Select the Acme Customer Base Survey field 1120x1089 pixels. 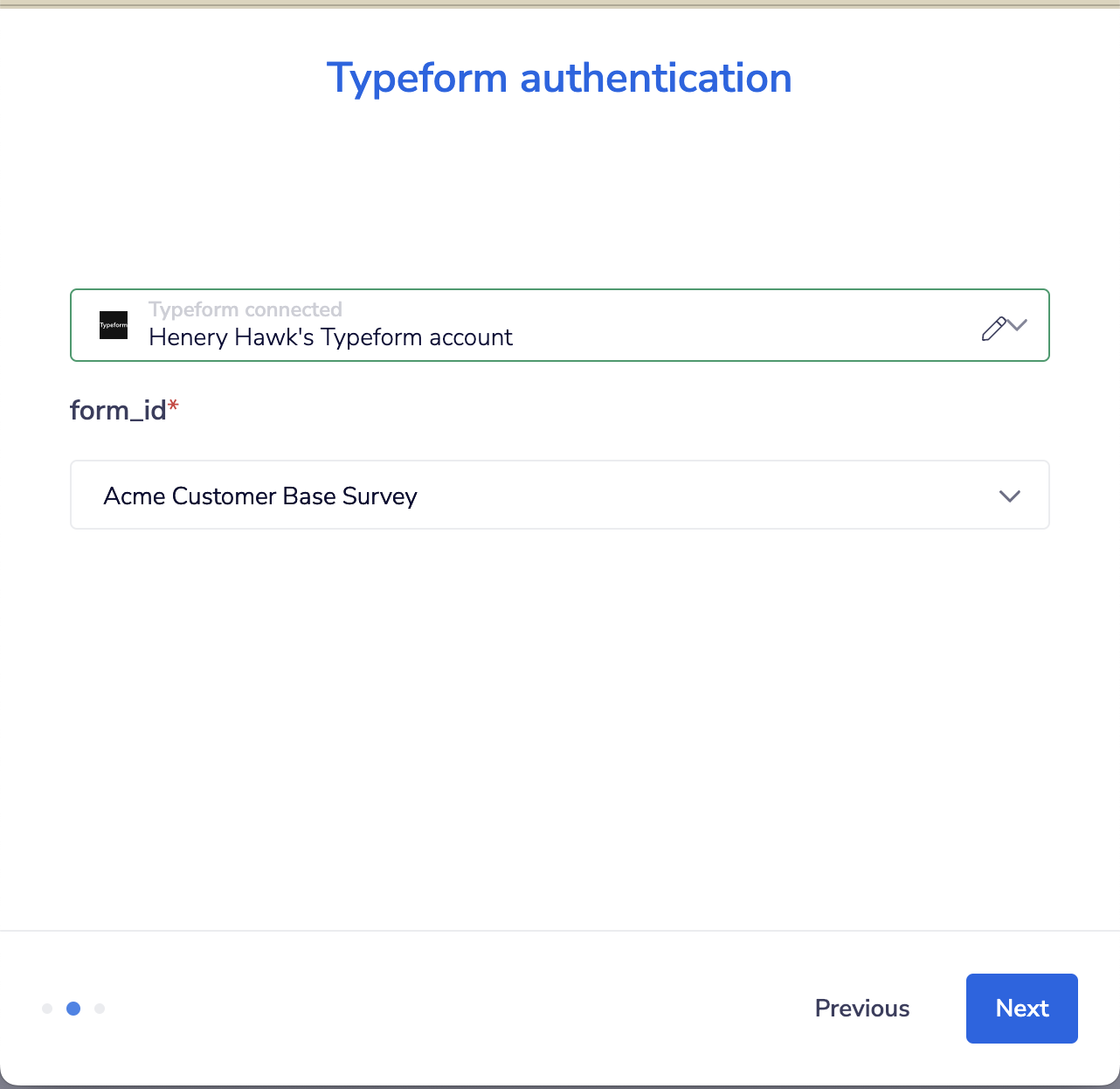pos(559,496)
